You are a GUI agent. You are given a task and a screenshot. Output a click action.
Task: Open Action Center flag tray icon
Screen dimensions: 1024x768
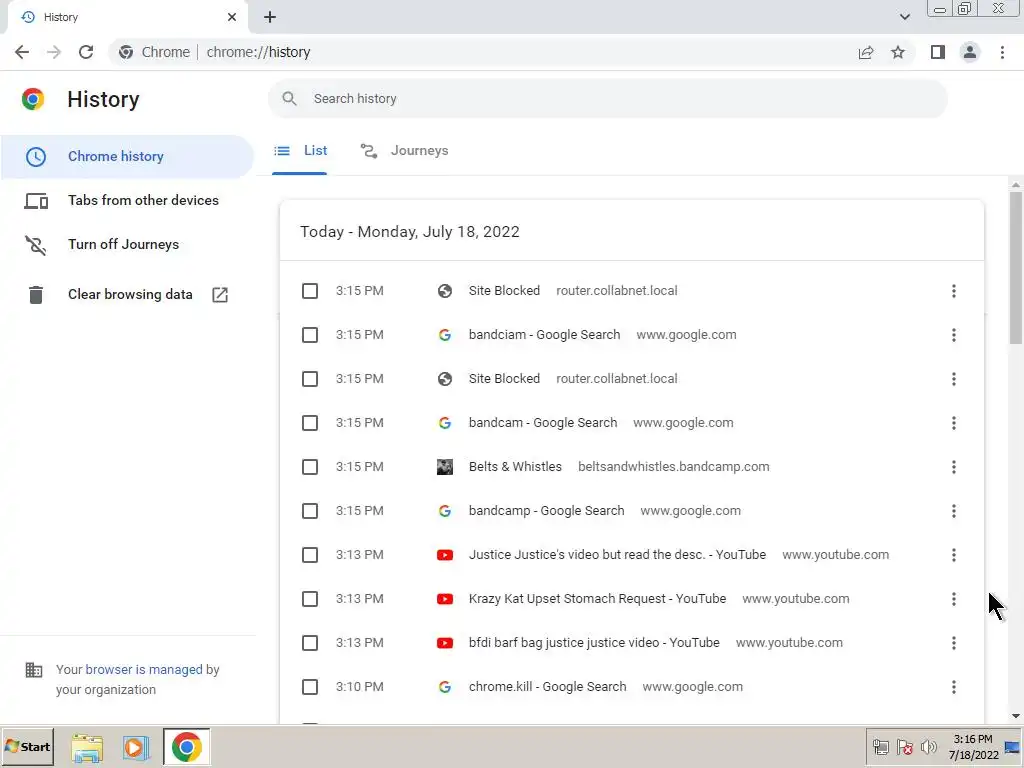click(904, 747)
